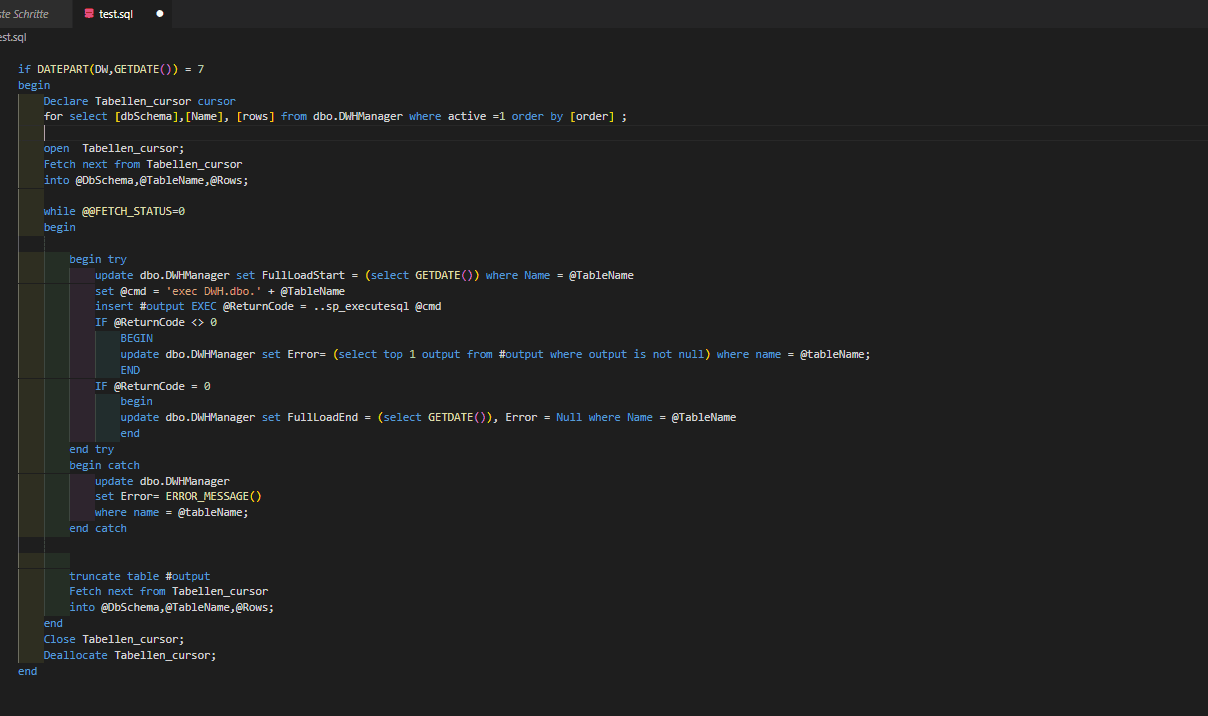
Task: Click the 'truncate table #output' line
Action: 140,576
